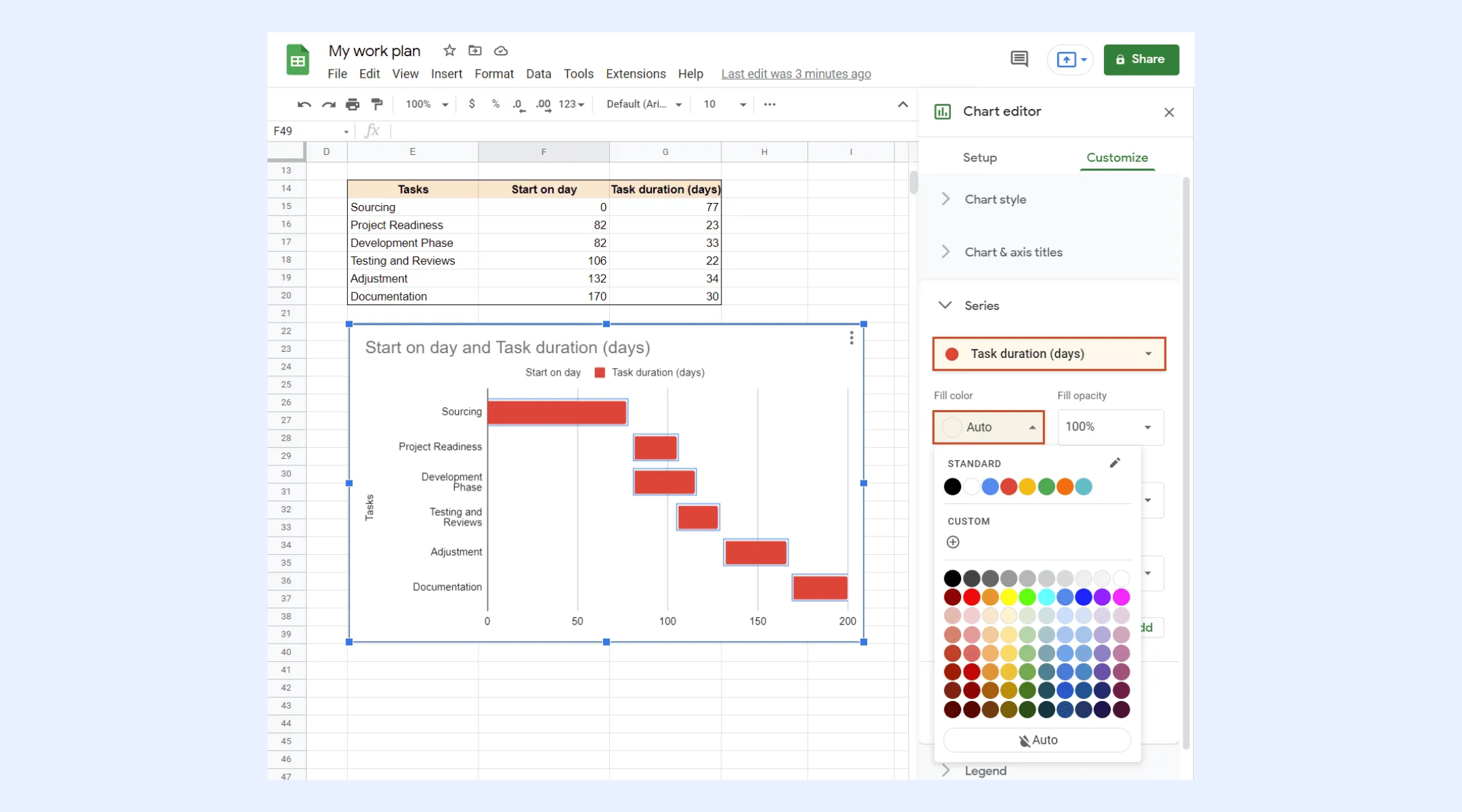
Task: Open the font family dropdown
Action: 644,104
